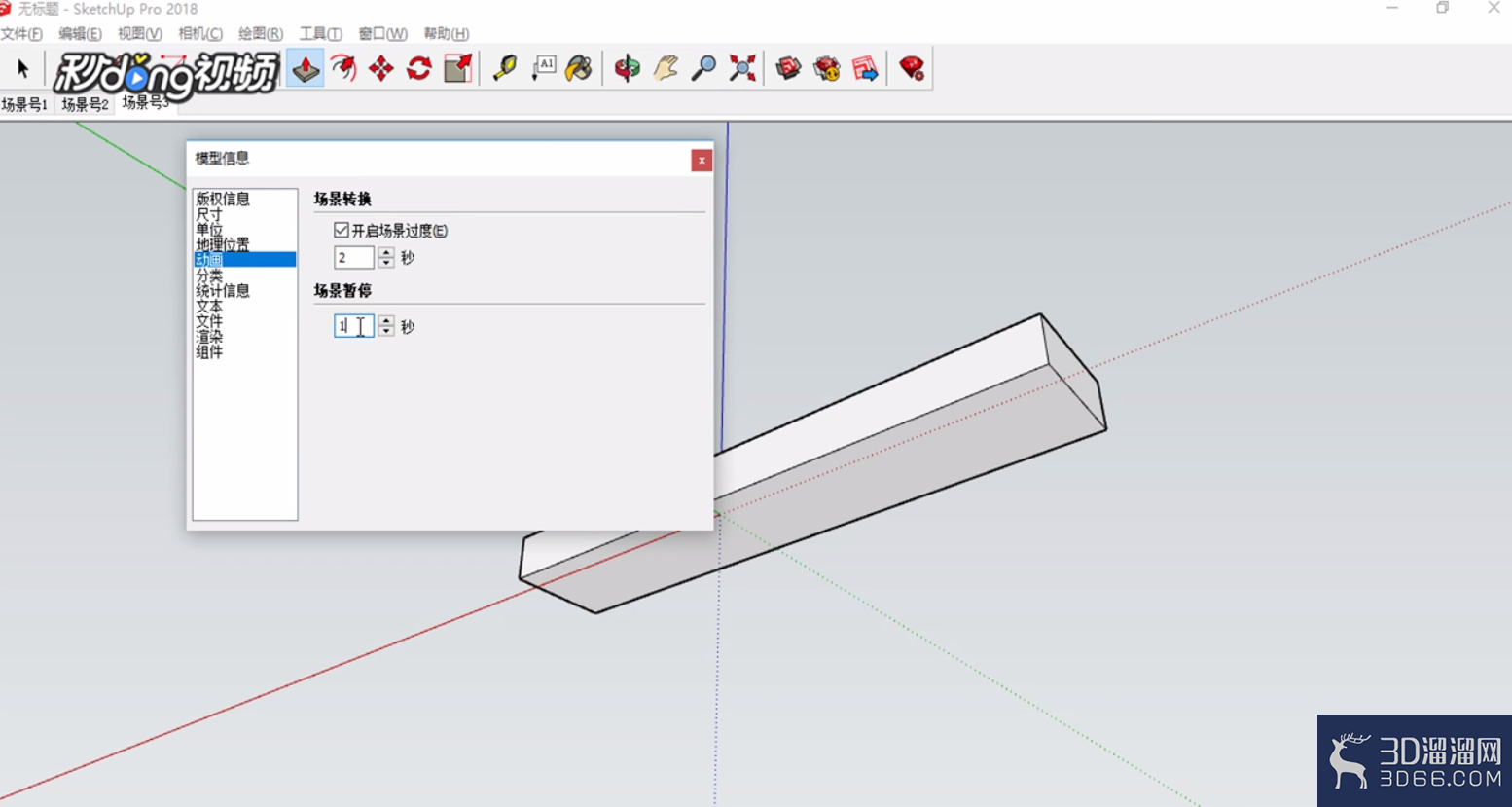The width and height of the screenshot is (1512, 807).
Task: Switch to scene tab 场景号2
Action: click(x=85, y=104)
